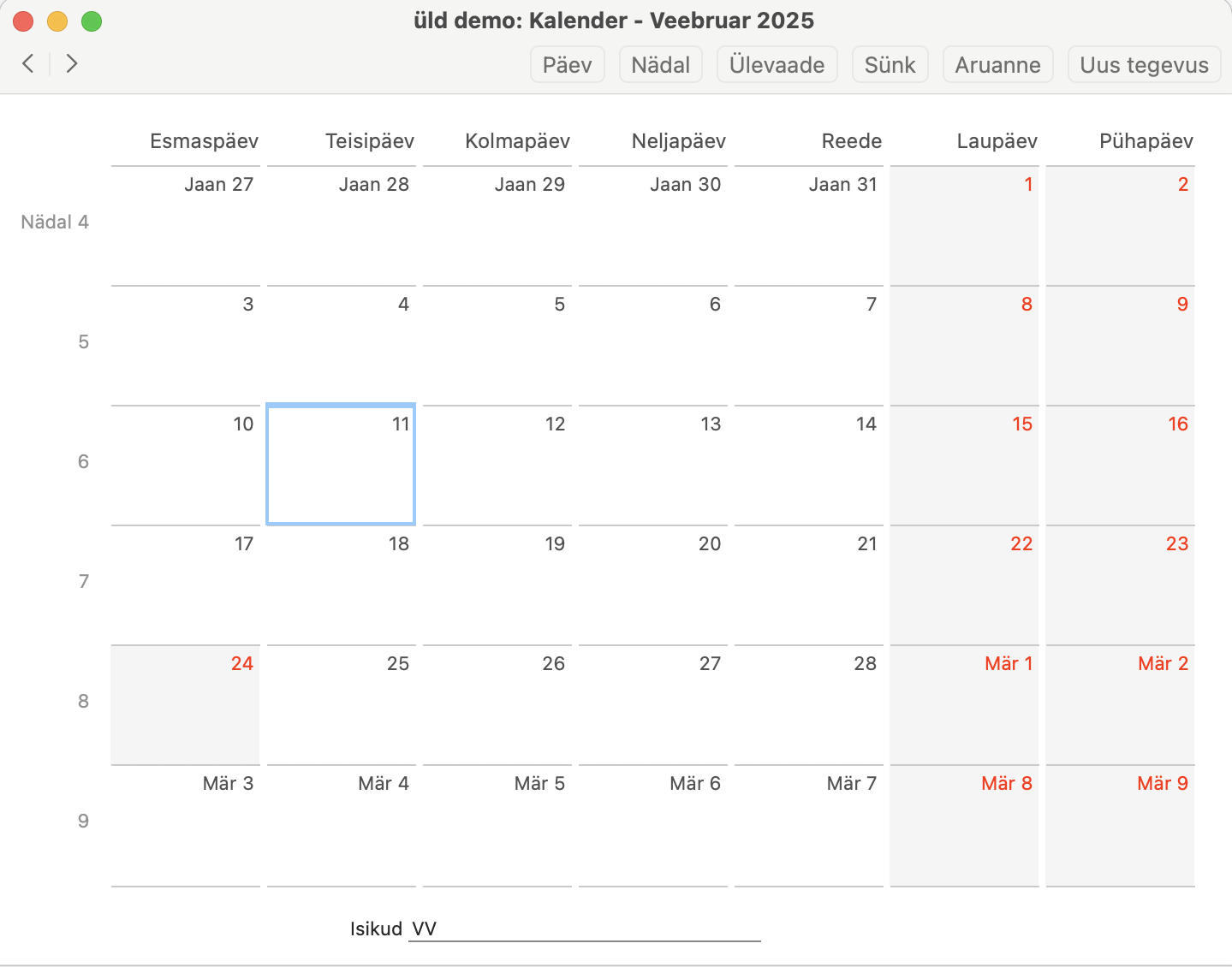Select February 12 cell
1232x967 pixels.
tap(497, 466)
